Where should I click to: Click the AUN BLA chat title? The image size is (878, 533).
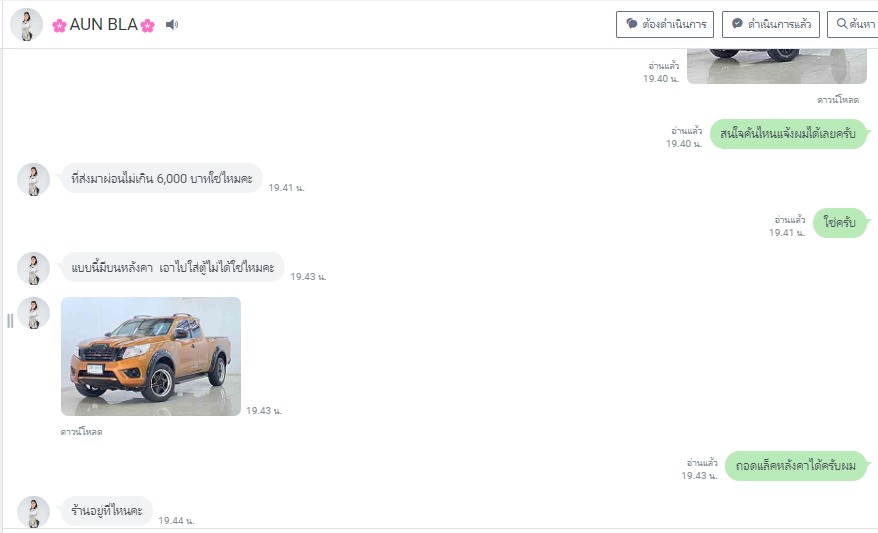coord(104,25)
